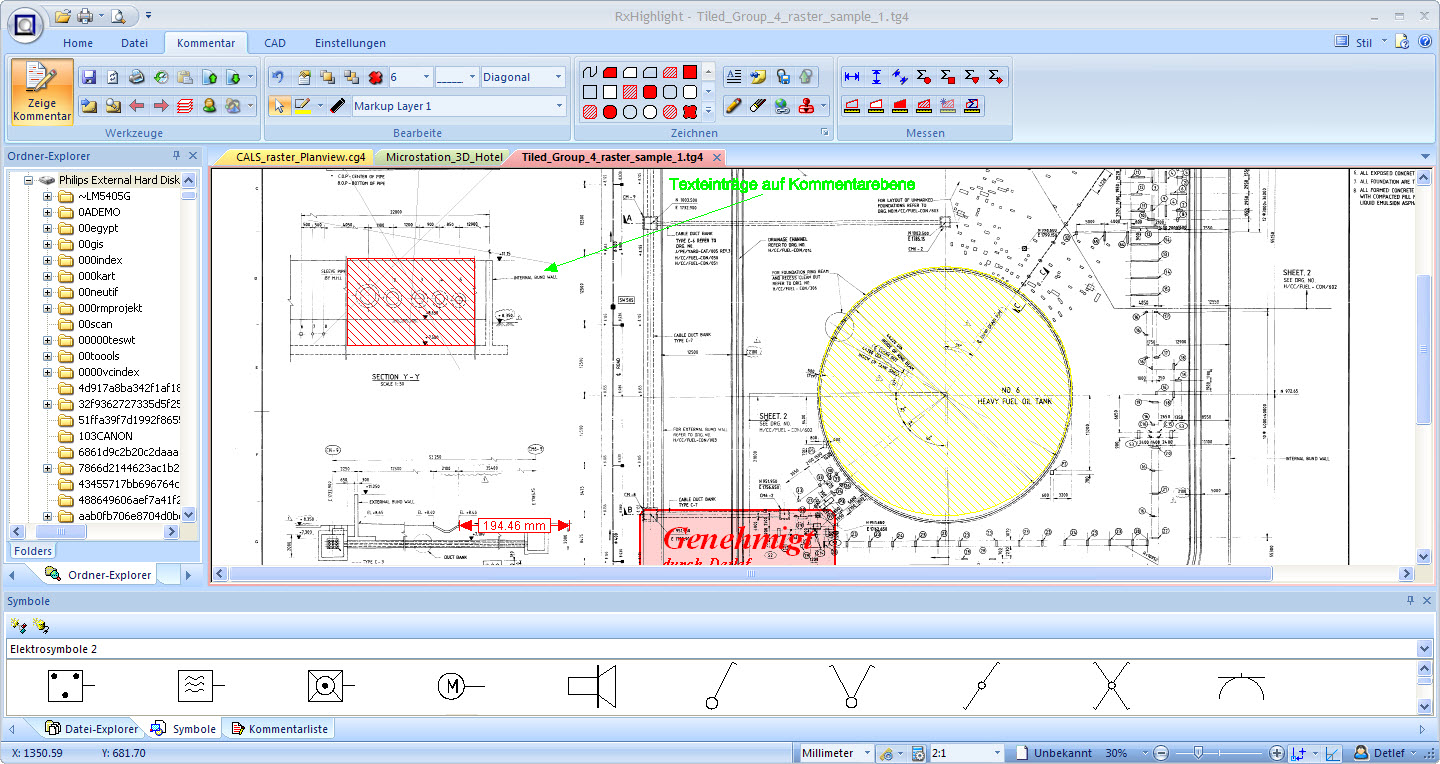The width and height of the screenshot is (1440, 764).
Task: Choose the sticky note tool
Action: pos(759,77)
